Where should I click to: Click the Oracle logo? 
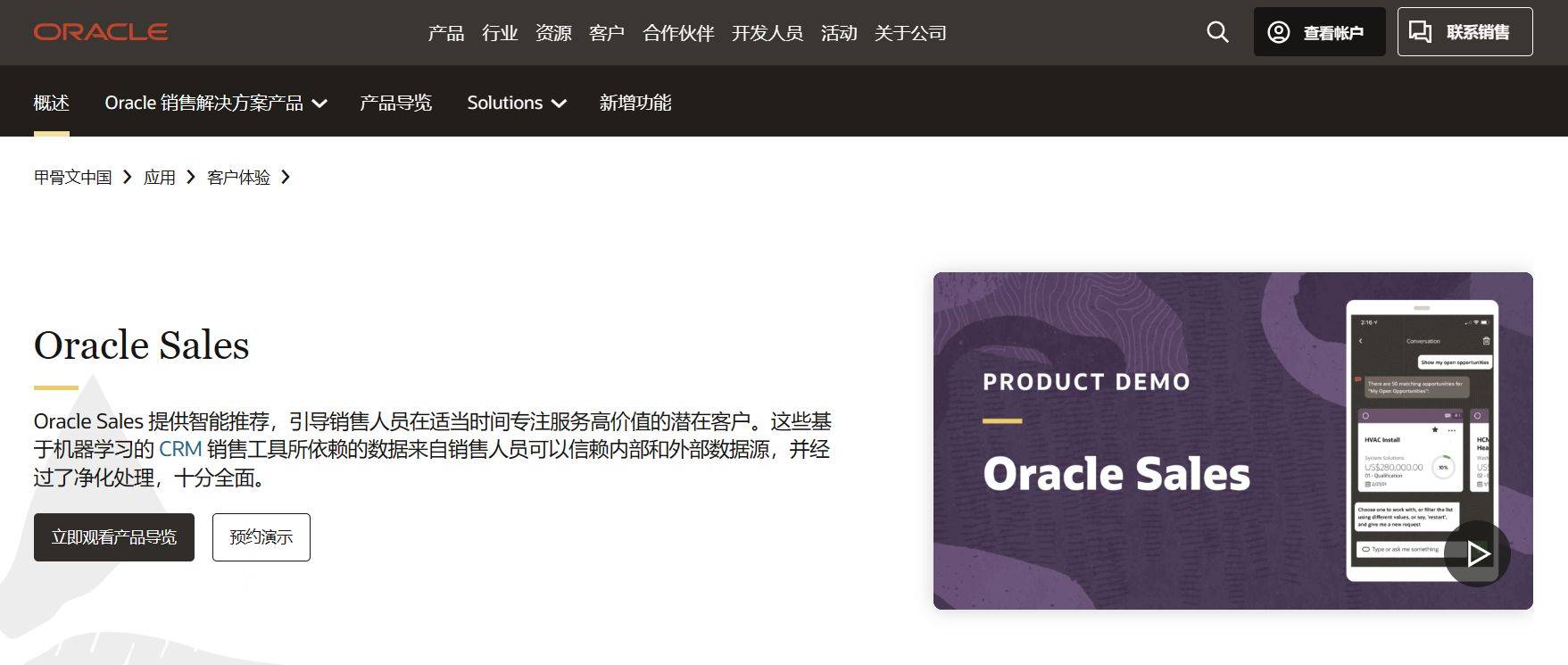point(101,32)
